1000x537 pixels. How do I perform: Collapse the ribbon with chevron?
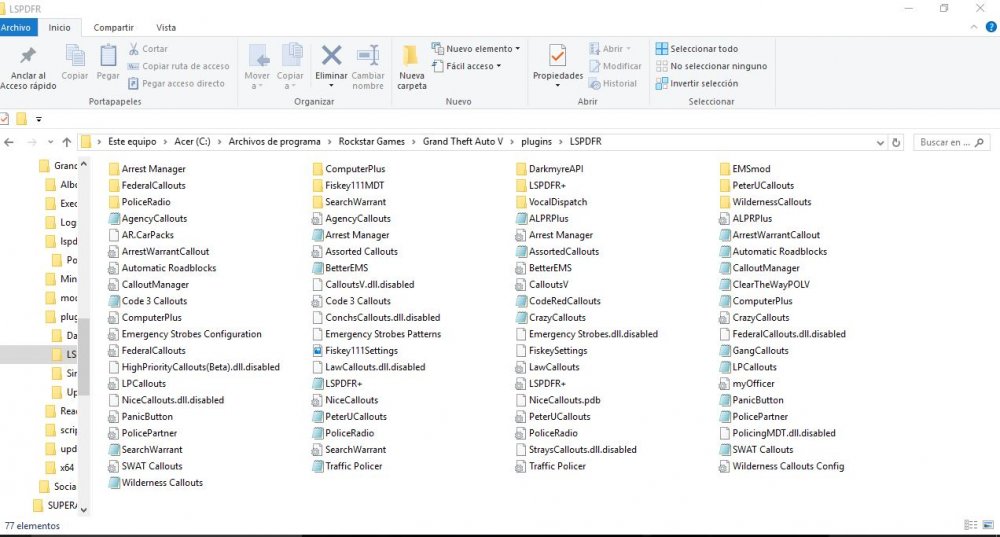(974, 27)
